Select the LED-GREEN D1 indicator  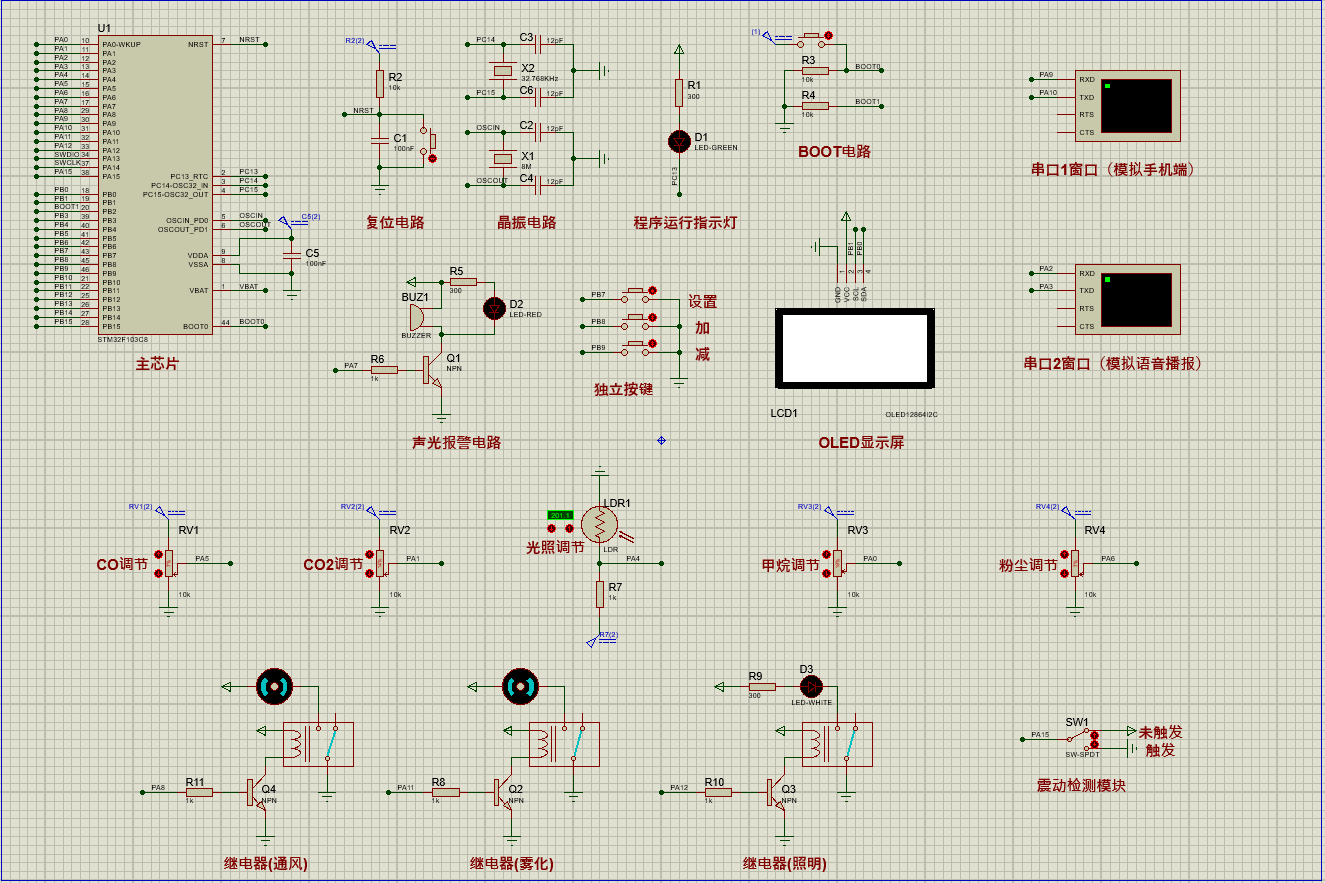tap(679, 141)
